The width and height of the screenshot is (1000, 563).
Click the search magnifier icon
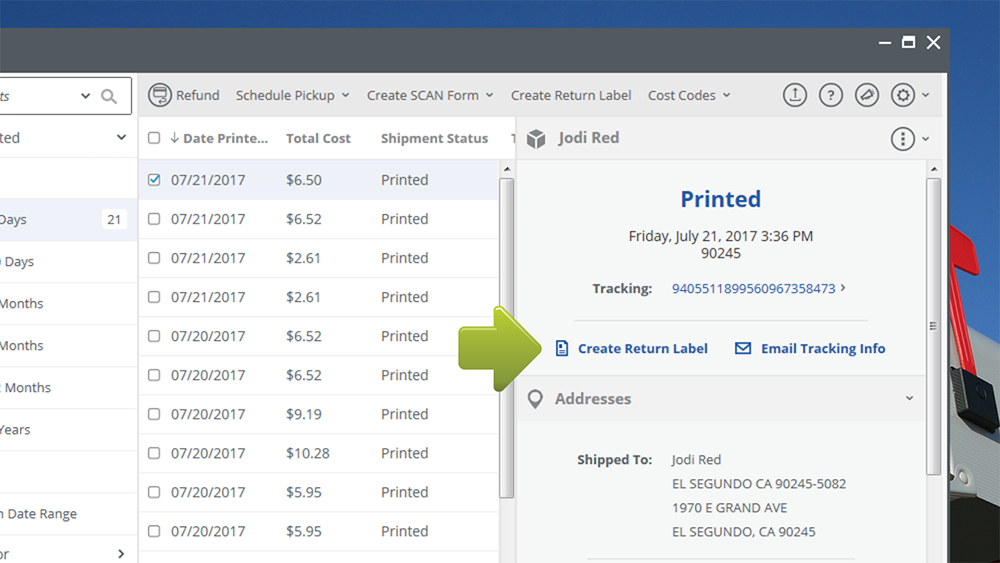[109, 96]
